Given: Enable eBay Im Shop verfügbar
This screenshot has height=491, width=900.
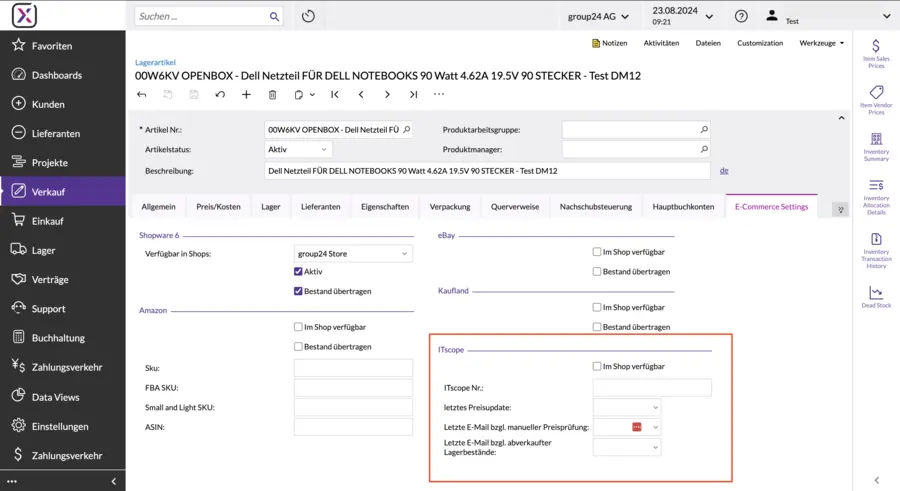Looking at the screenshot, I should 597,252.
